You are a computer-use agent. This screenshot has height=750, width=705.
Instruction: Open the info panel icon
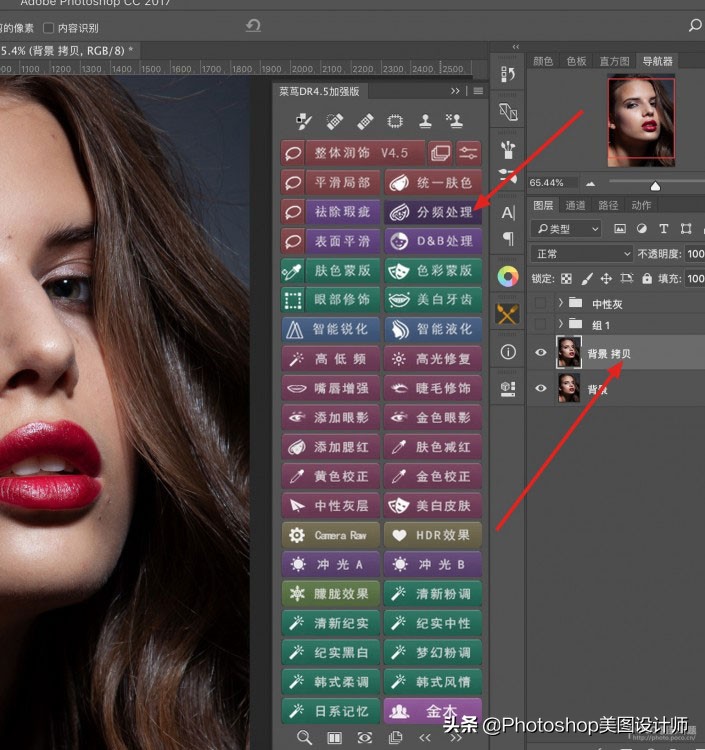pyautogui.click(x=508, y=352)
